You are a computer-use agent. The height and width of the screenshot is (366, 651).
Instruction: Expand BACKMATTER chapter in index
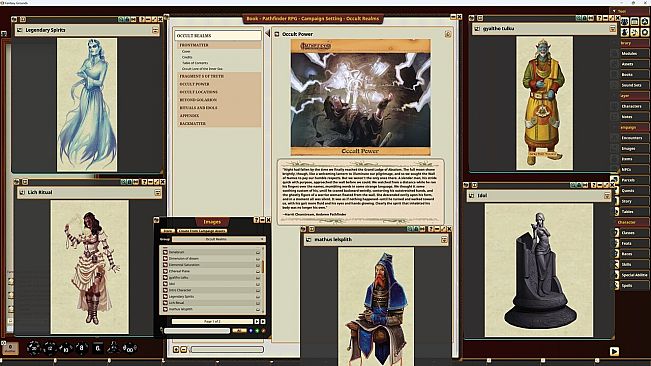(x=219, y=124)
